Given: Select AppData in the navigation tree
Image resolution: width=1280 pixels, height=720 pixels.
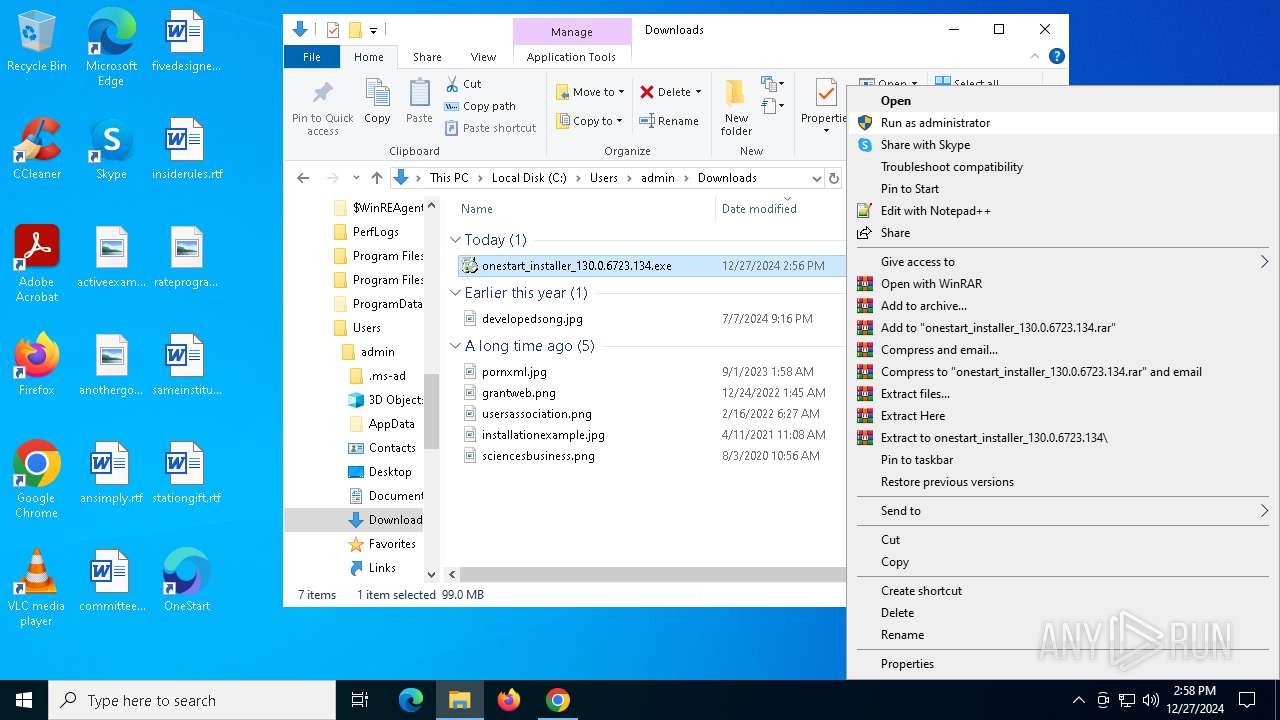Looking at the screenshot, I should pos(391,424).
